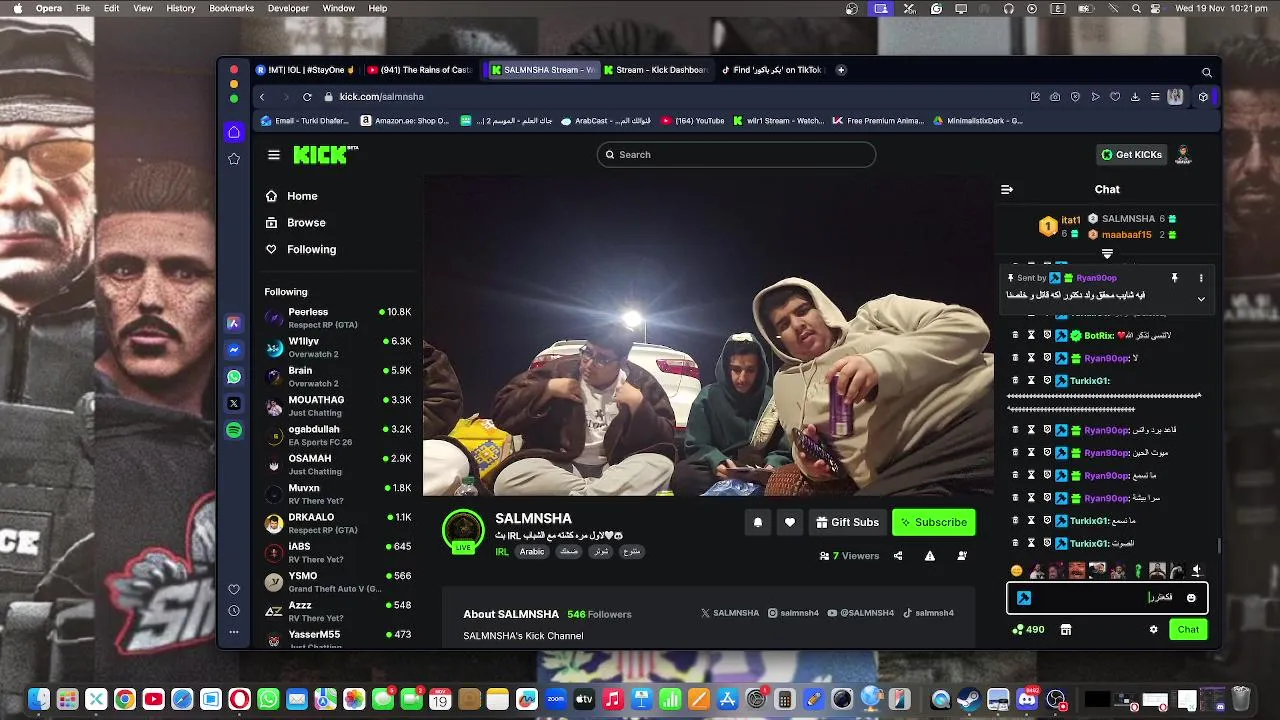Screen dimensions: 1280x720
Task: Switch to the TikTok Find tab
Action: tap(772, 70)
